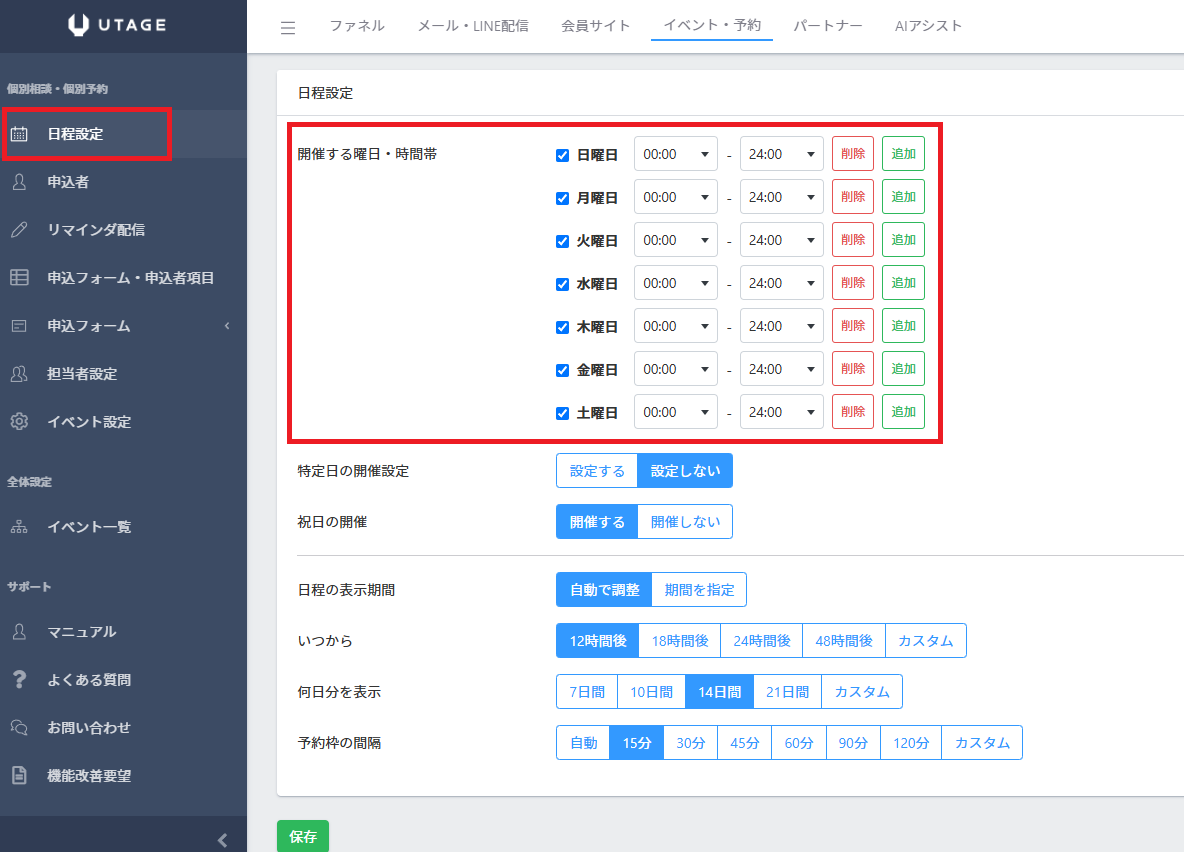Uncheck the 日曜日 checkbox
Viewport: 1184px width, 852px height.
[x=562, y=155]
